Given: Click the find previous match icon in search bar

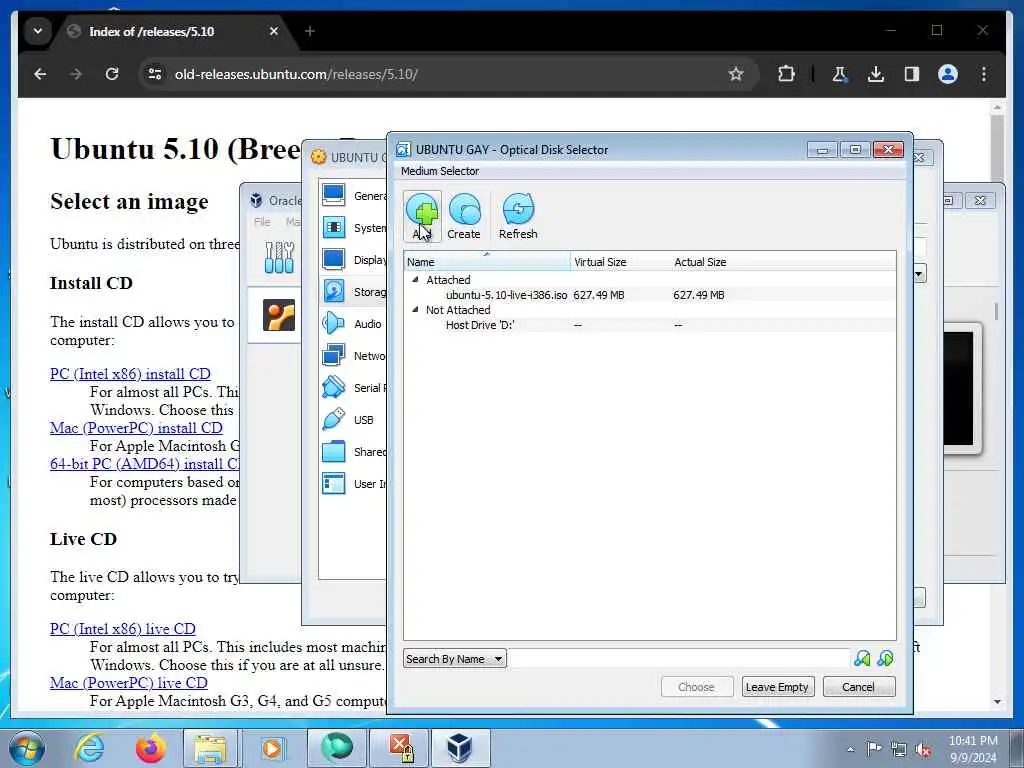Looking at the screenshot, I should click(x=862, y=658).
